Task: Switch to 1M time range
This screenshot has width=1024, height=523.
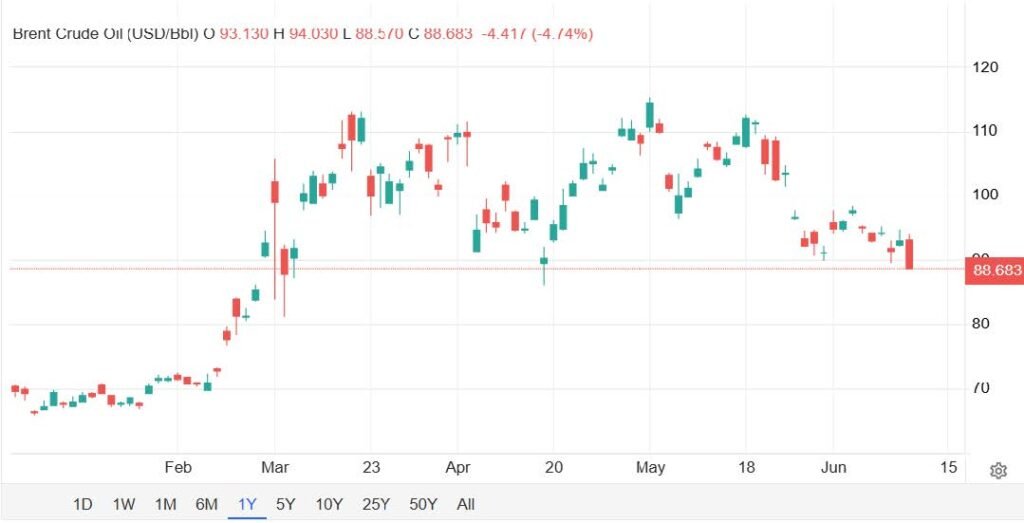Action: 165,504
